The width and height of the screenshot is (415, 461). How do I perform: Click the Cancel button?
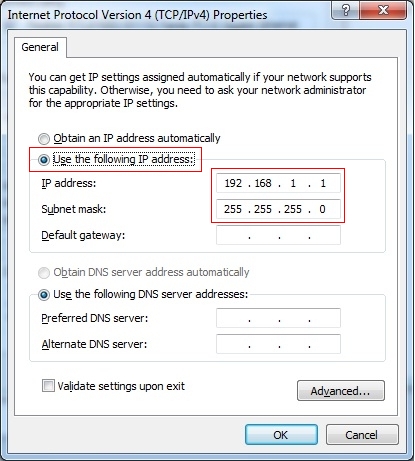click(x=362, y=435)
